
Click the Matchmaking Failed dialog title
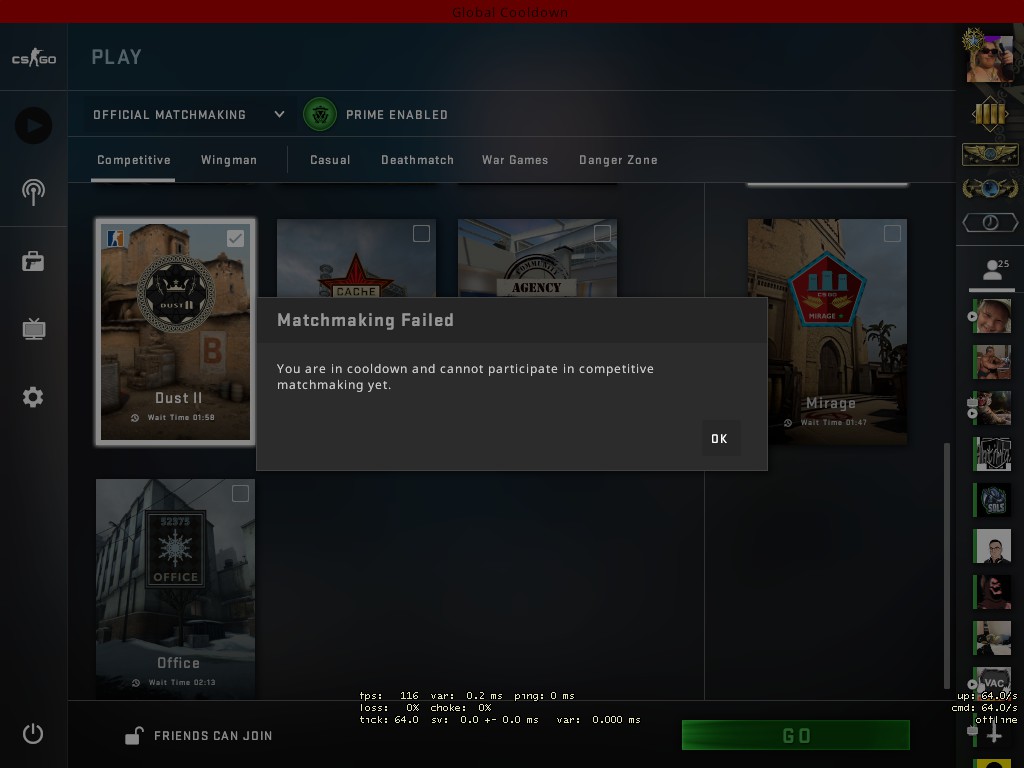click(365, 320)
